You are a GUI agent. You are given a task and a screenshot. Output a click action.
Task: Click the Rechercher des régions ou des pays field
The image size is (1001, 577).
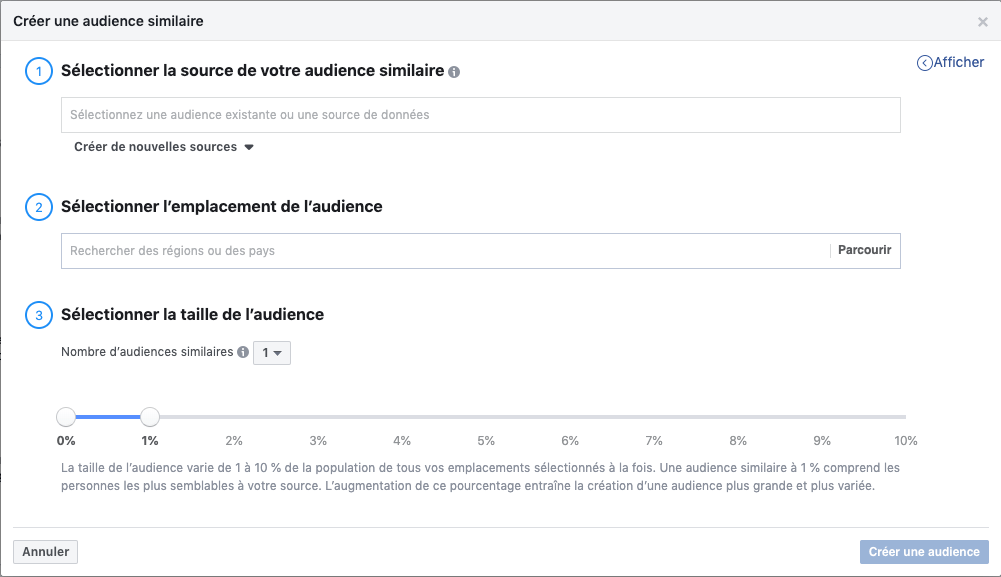(x=400, y=250)
